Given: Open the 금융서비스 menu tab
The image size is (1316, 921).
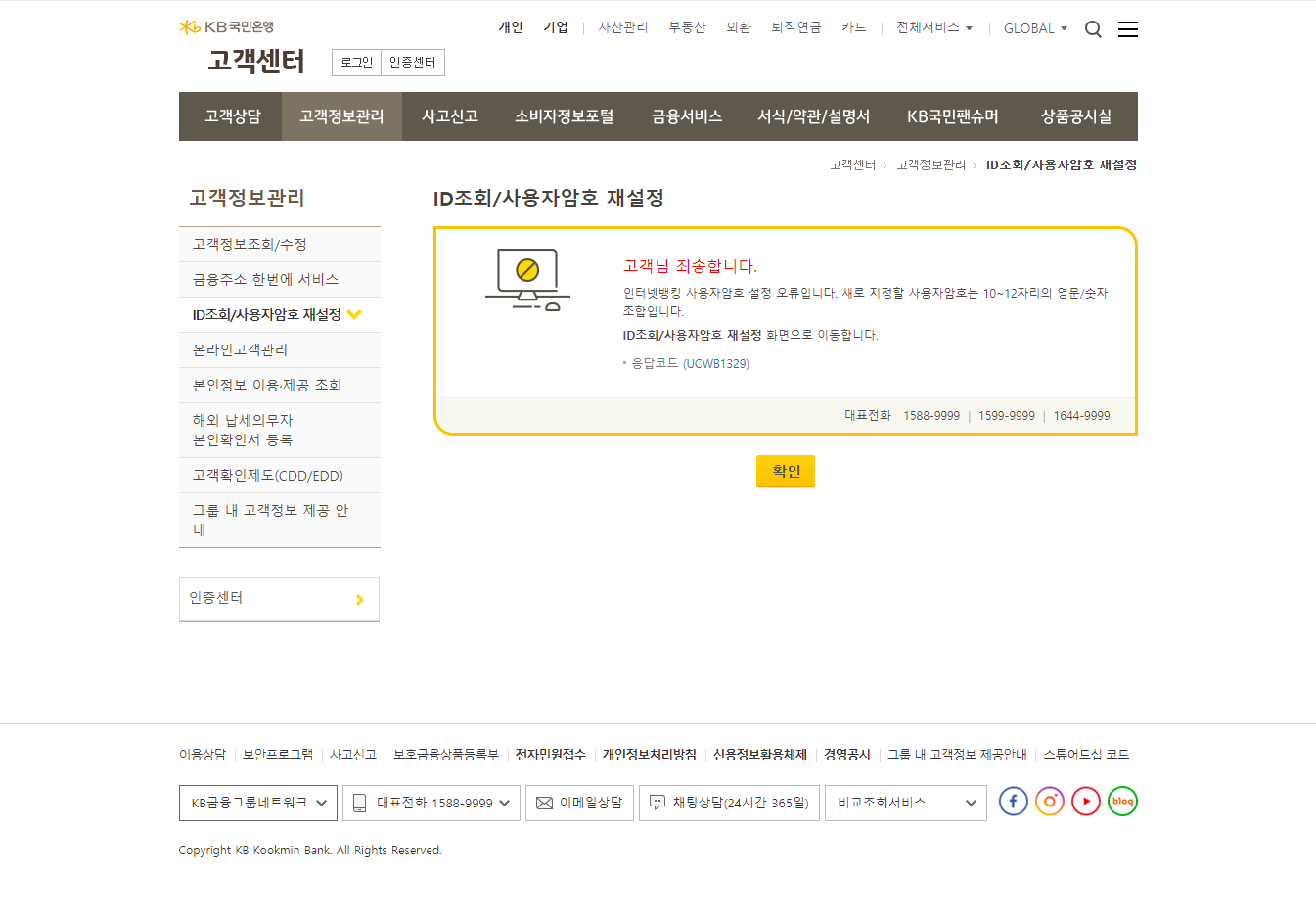Looking at the screenshot, I should click(687, 116).
